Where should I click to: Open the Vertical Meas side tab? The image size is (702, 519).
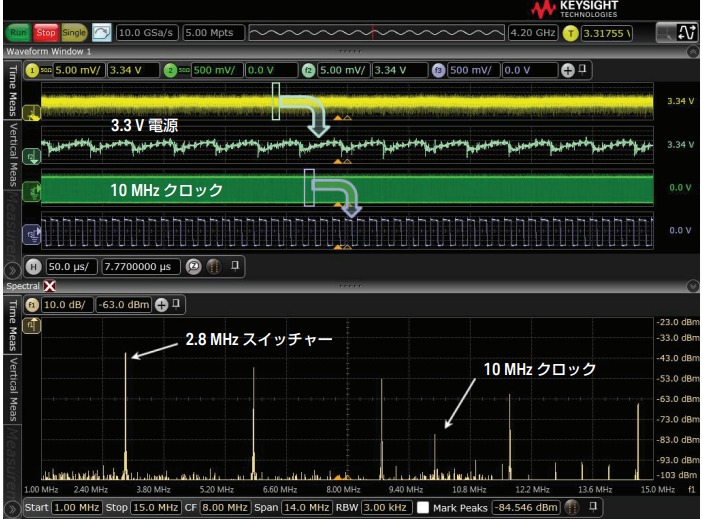[x=12, y=145]
